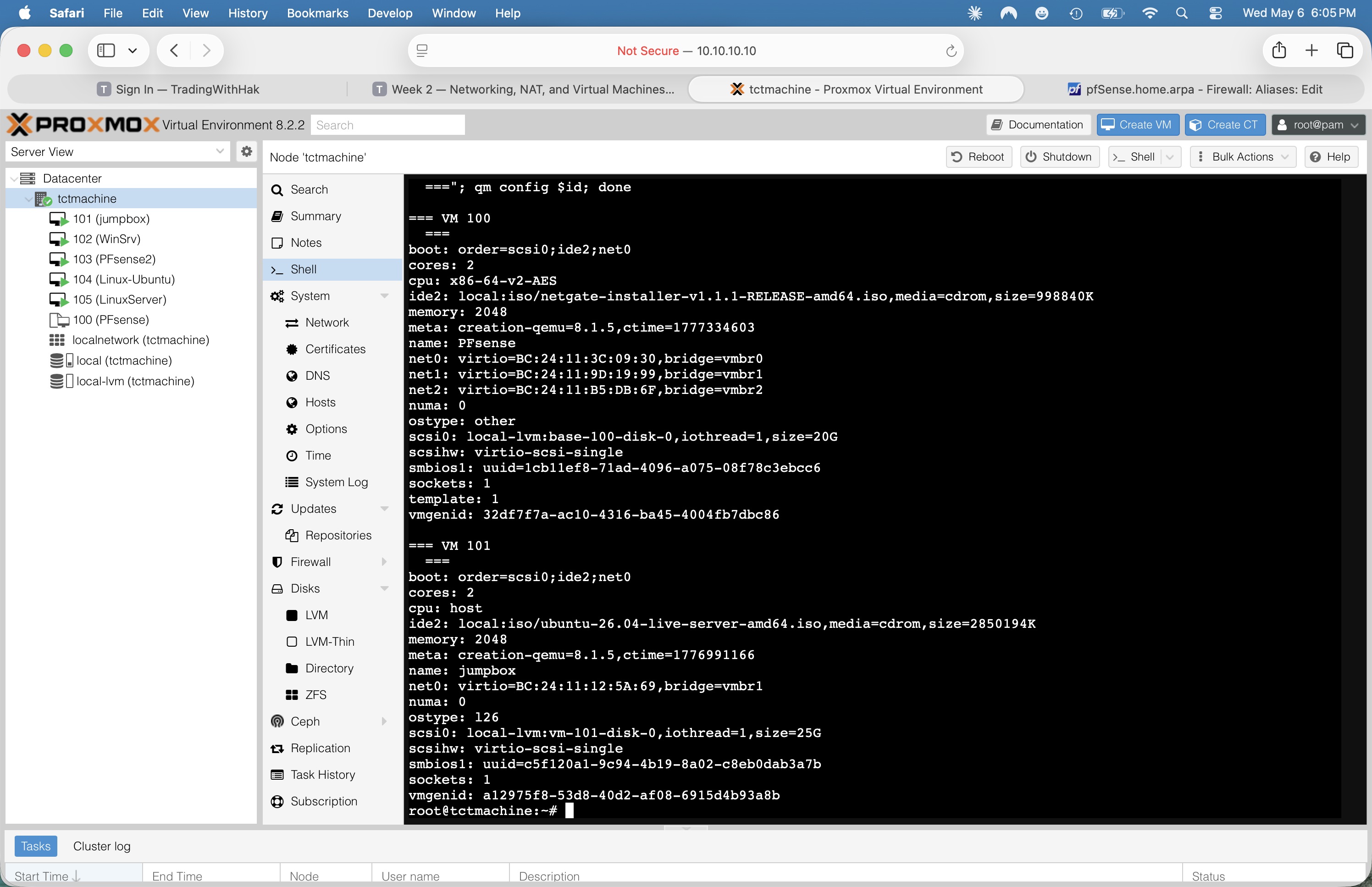This screenshot has width=1372, height=887.
Task: Click the Proxmox Search field
Action: coord(387,125)
